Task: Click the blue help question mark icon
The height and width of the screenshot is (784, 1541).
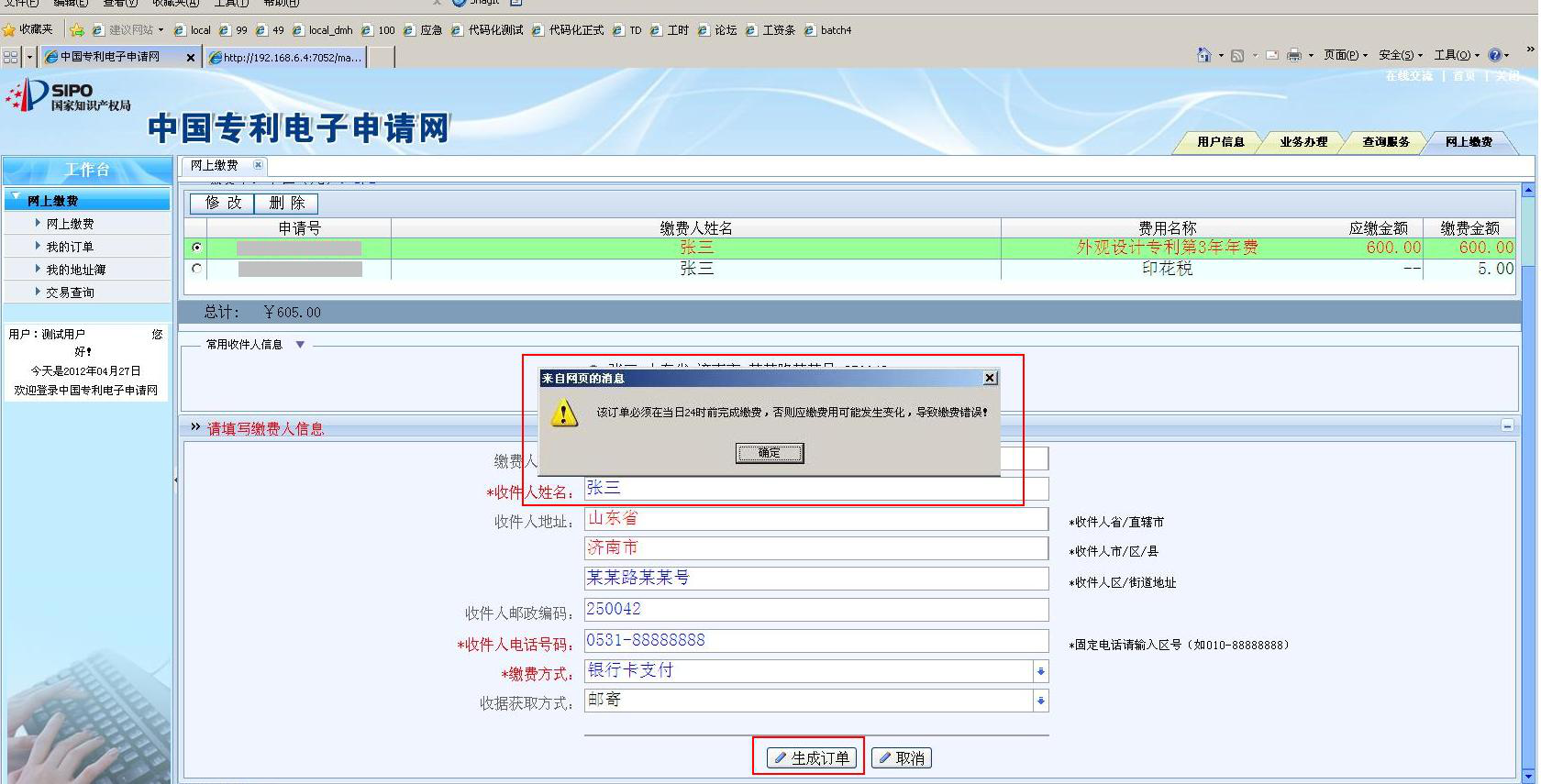Action: (x=1495, y=55)
